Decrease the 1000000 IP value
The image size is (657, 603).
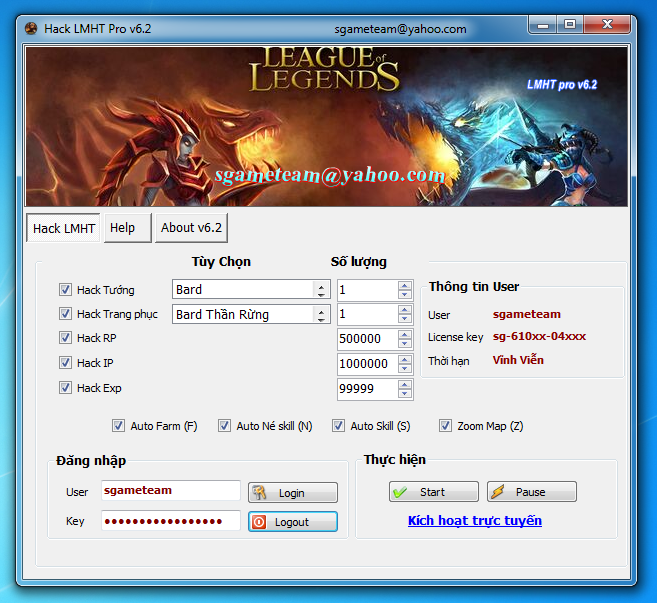coord(405,368)
